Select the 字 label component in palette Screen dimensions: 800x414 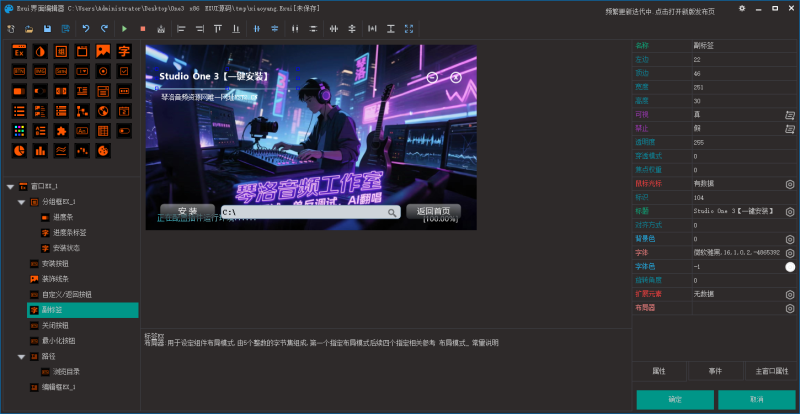click(124, 52)
